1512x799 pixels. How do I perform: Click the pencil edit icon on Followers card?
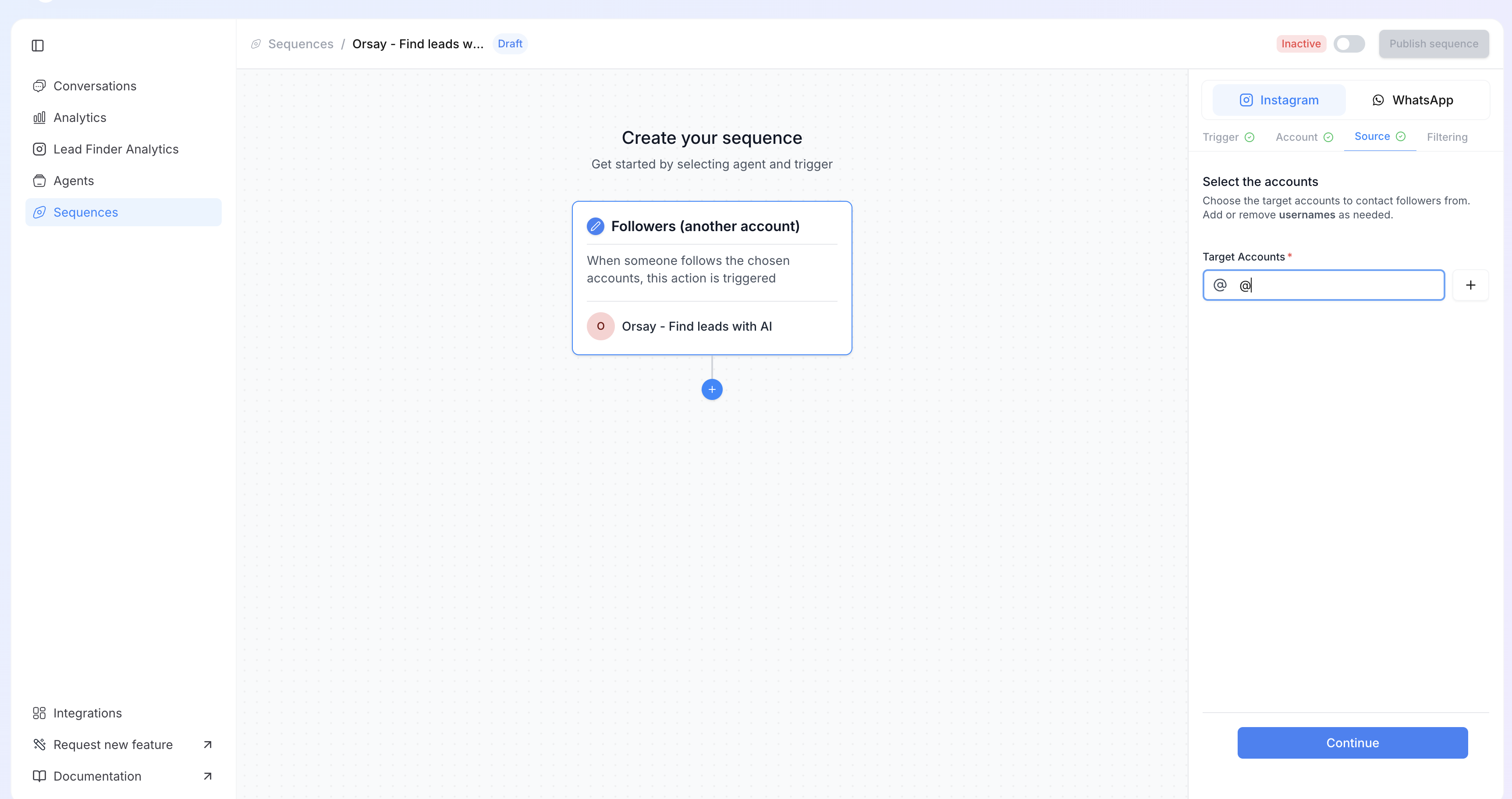[595, 227]
